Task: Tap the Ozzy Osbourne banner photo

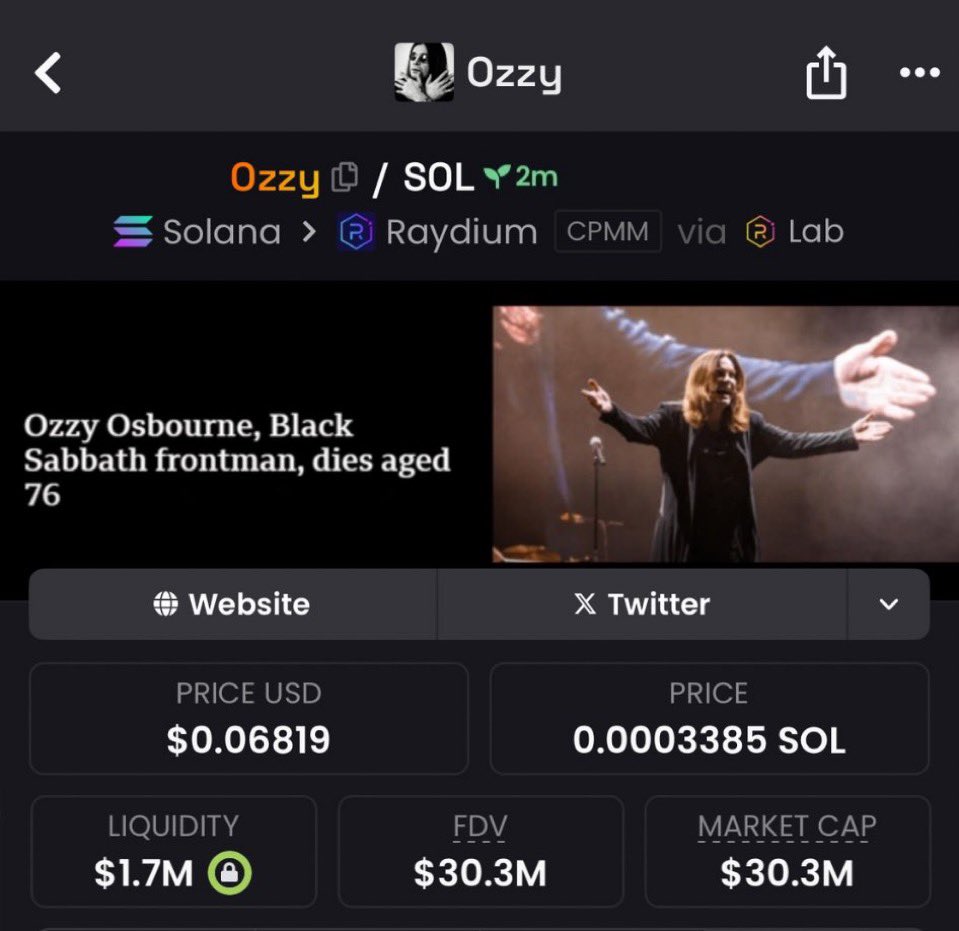Action: pyautogui.click(x=725, y=434)
